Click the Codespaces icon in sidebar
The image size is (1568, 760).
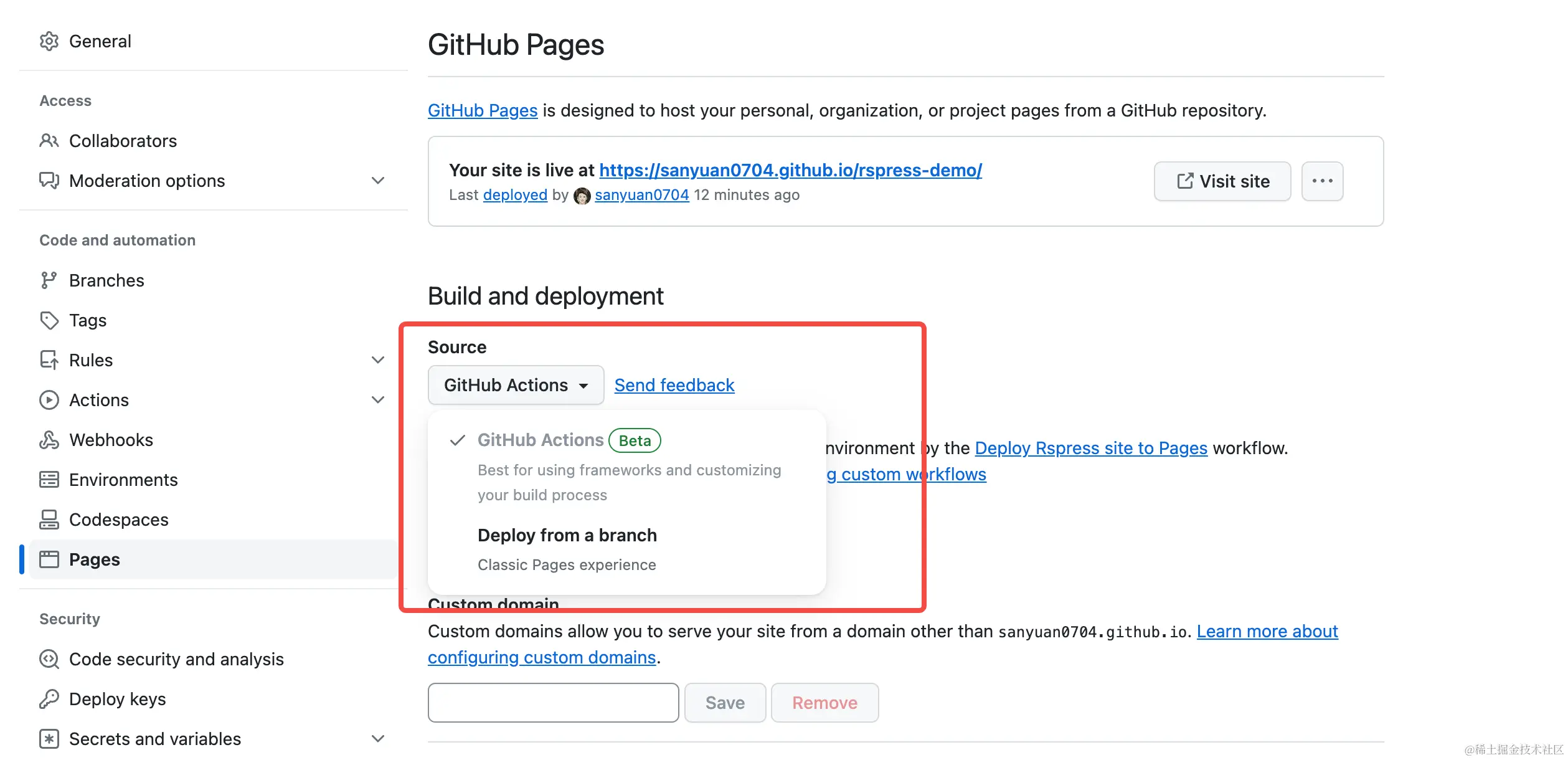(x=49, y=520)
